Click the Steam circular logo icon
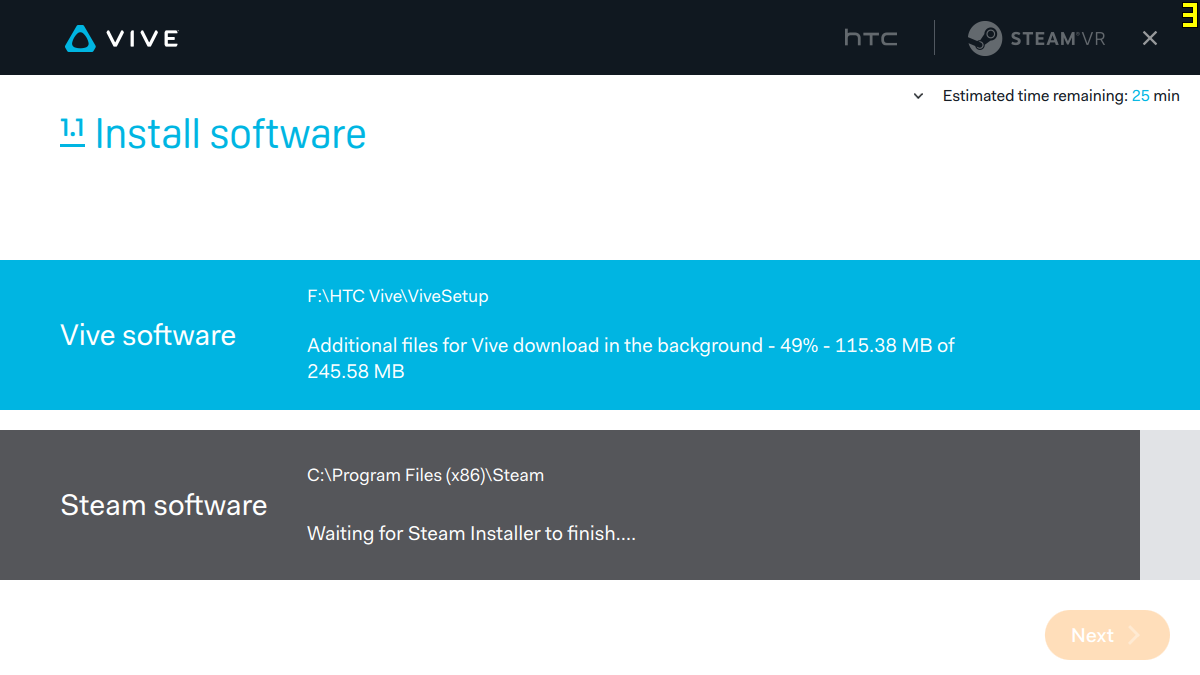The width and height of the screenshot is (1200, 675). coord(985,38)
